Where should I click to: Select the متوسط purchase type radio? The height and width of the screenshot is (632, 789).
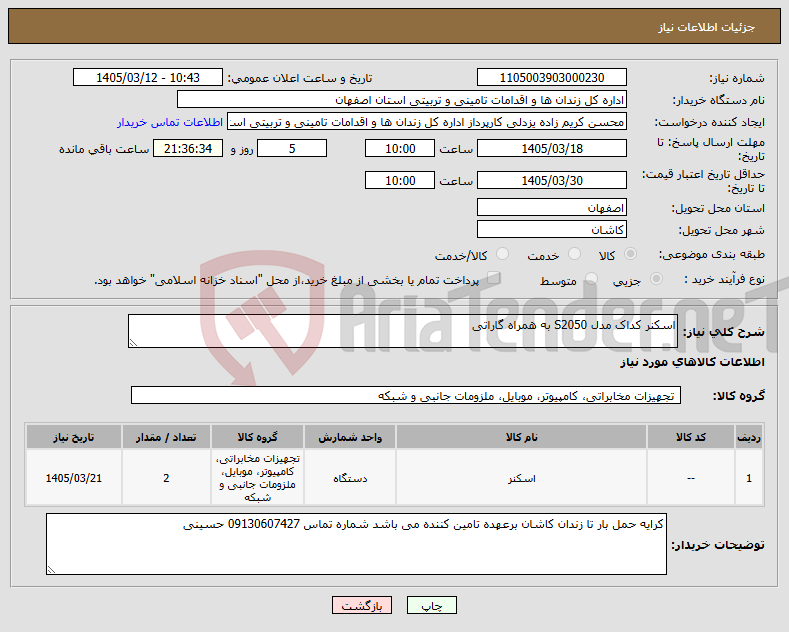[x=591, y=279]
